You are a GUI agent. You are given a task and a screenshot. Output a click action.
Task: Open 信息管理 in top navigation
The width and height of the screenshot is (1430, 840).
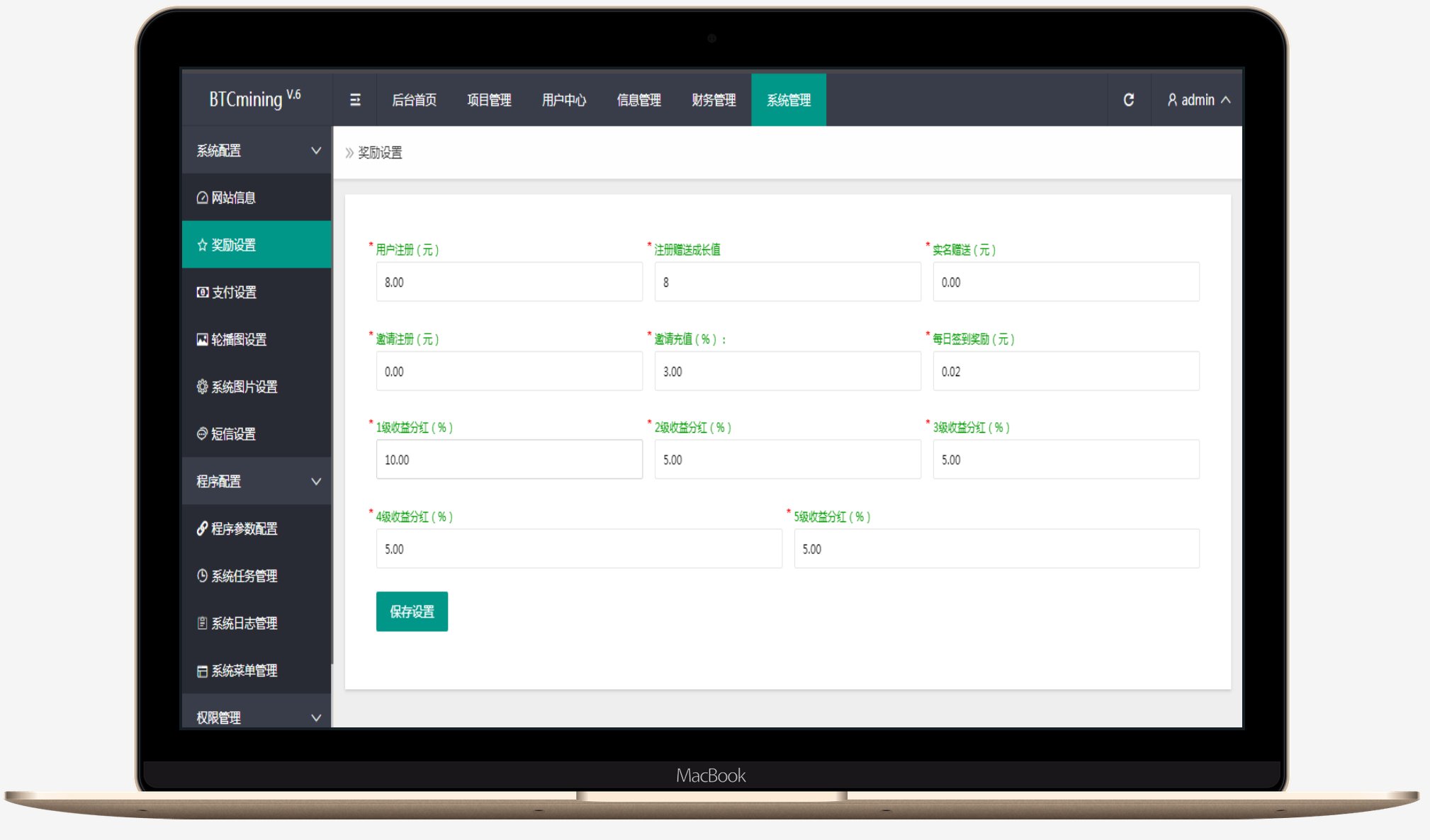click(x=639, y=100)
